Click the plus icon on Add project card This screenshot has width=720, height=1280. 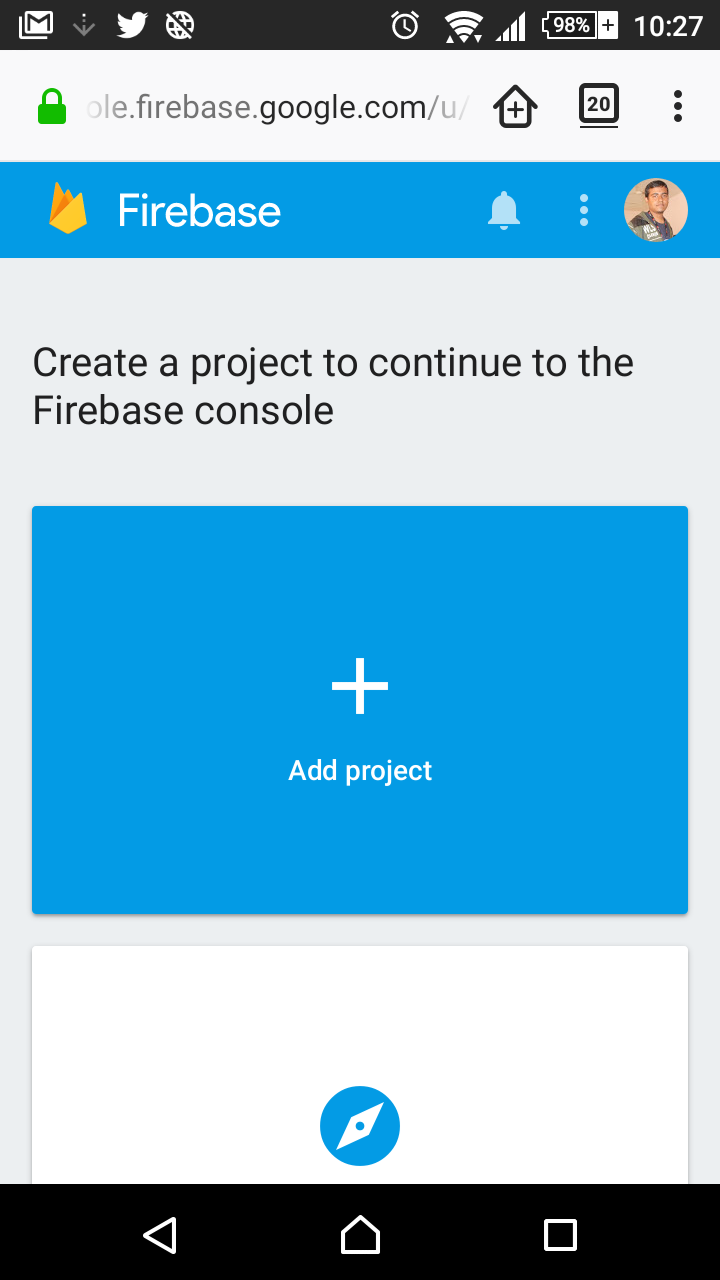(359, 686)
